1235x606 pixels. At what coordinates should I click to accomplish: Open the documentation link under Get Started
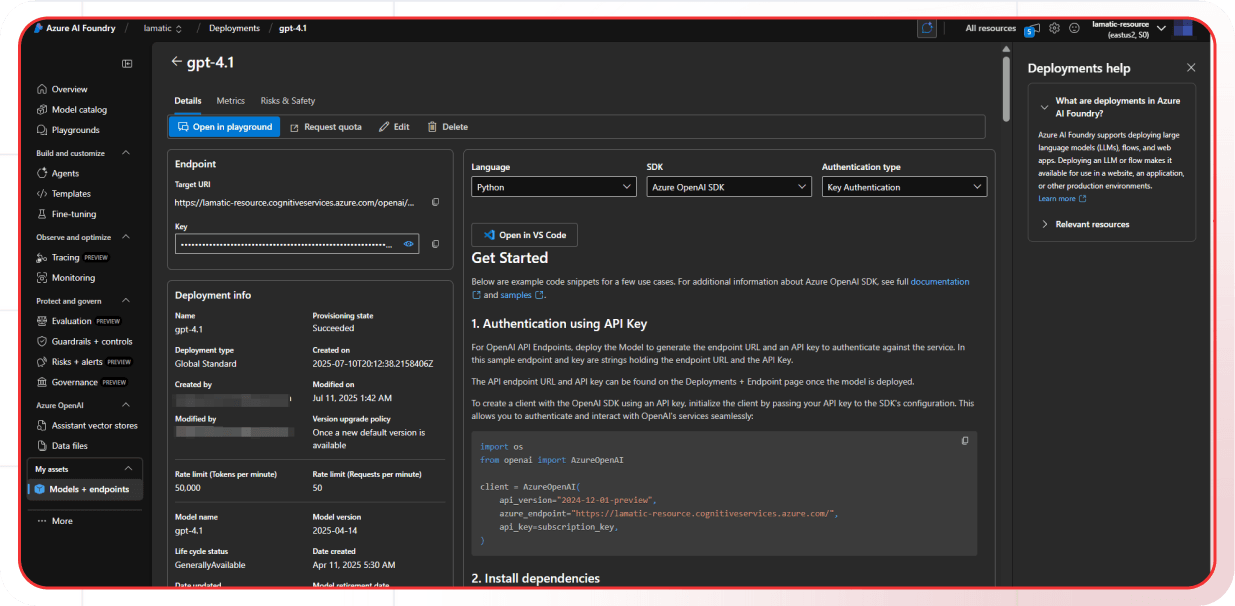pos(940,281)
